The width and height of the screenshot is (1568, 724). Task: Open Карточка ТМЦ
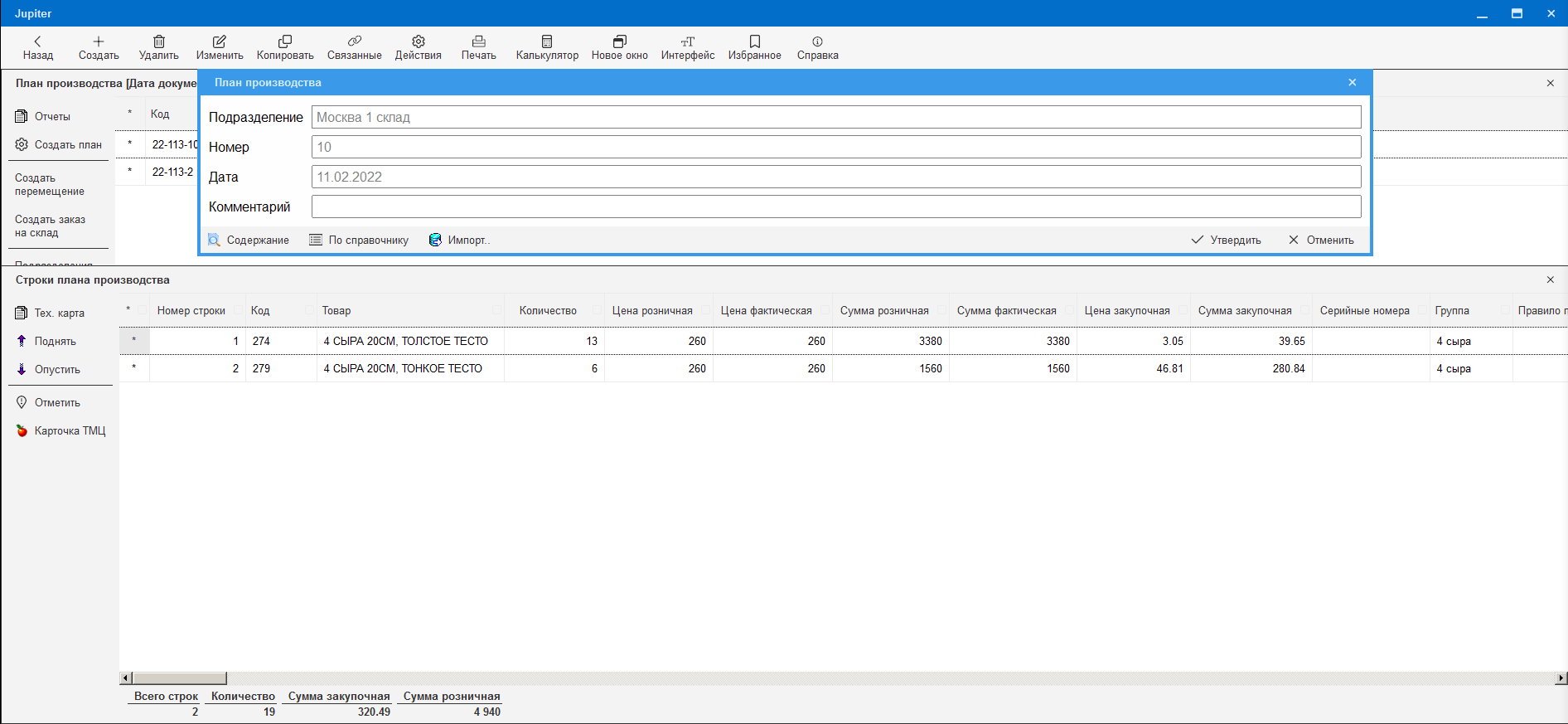[60, 430]
